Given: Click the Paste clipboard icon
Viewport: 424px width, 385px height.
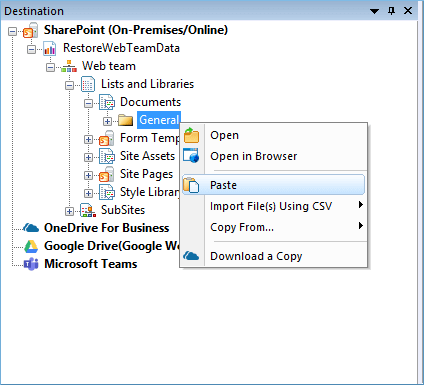Looking at the screenshot, I should (191, 185).
